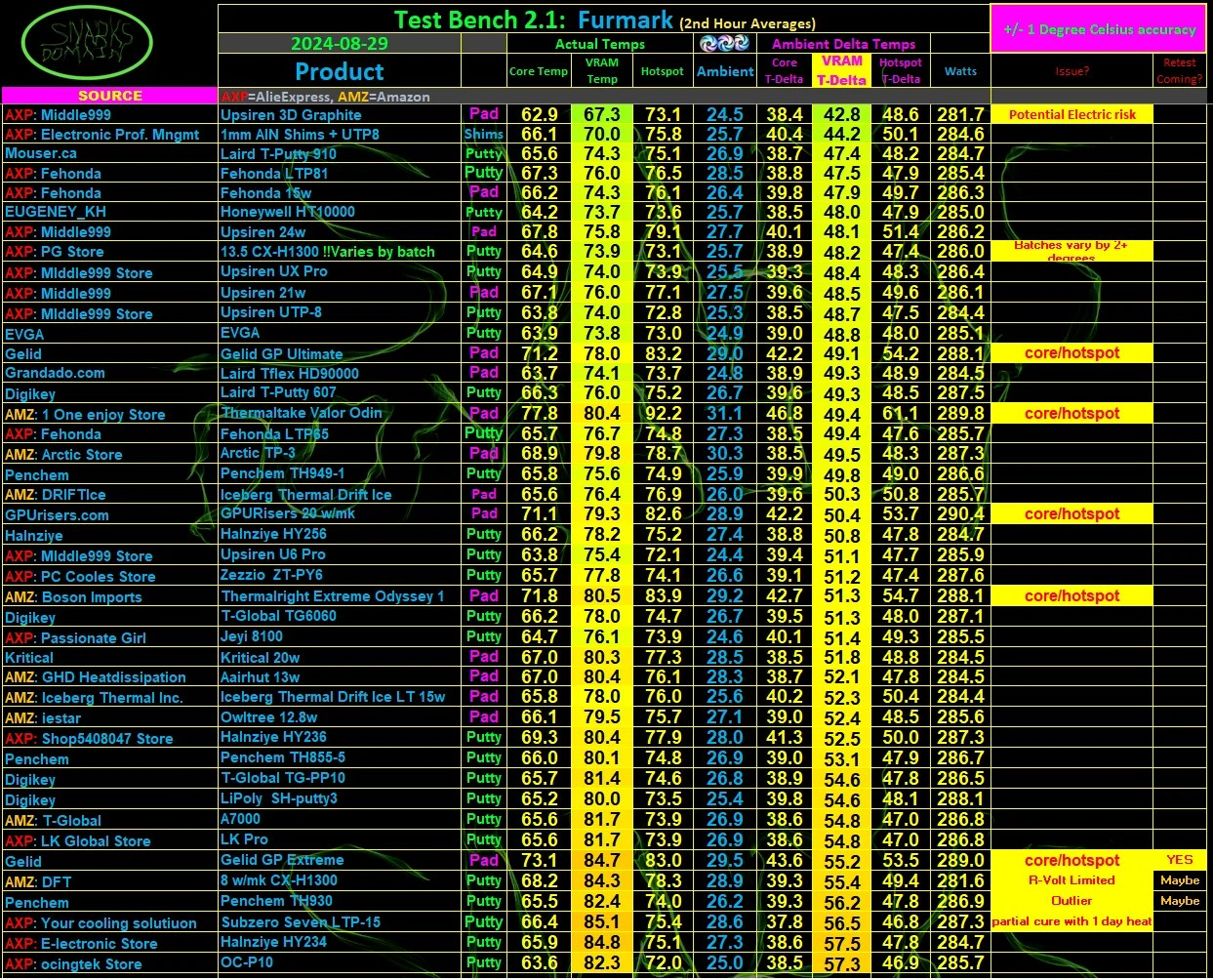Select the Laird T-Putty 607 product cell
The height and width of the screenshot is (980, 1213).
click(340, 392)
